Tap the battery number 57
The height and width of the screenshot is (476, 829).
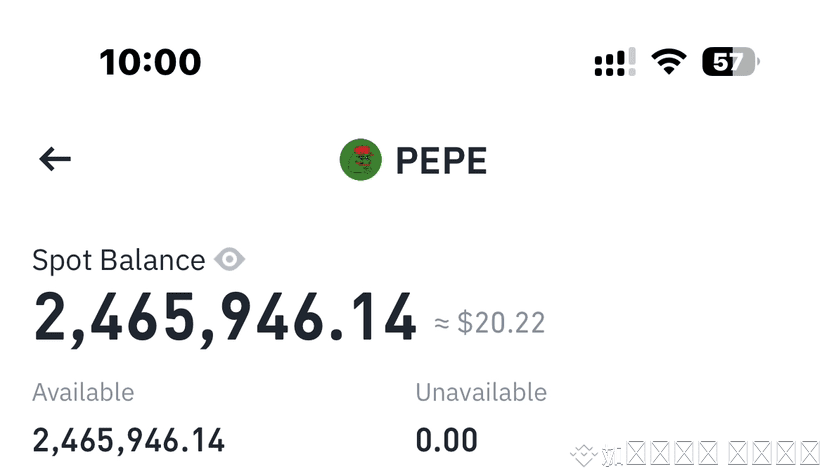click(x=727, y=62)
